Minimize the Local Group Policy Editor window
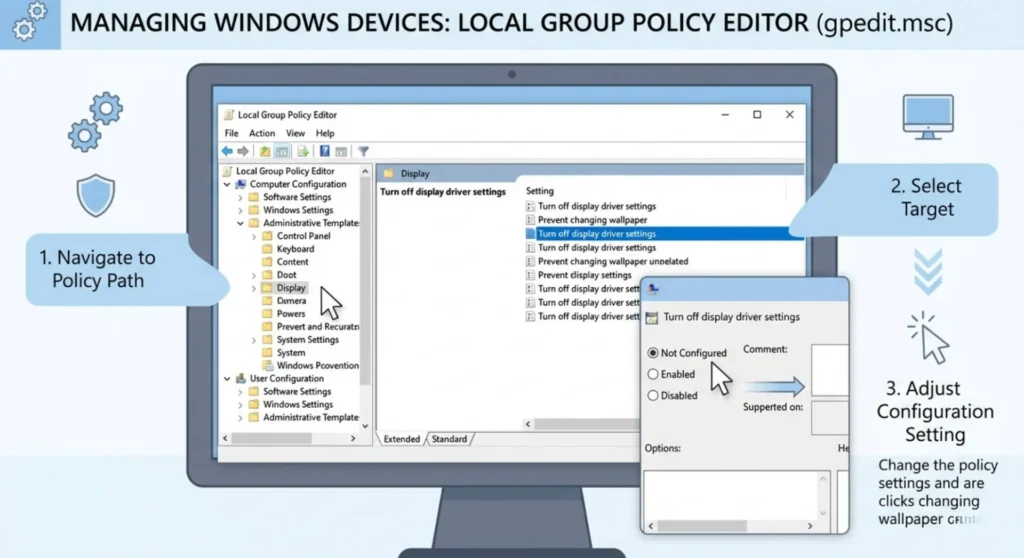This screenshot has height=558, width=1024. [x=725, y=115]
